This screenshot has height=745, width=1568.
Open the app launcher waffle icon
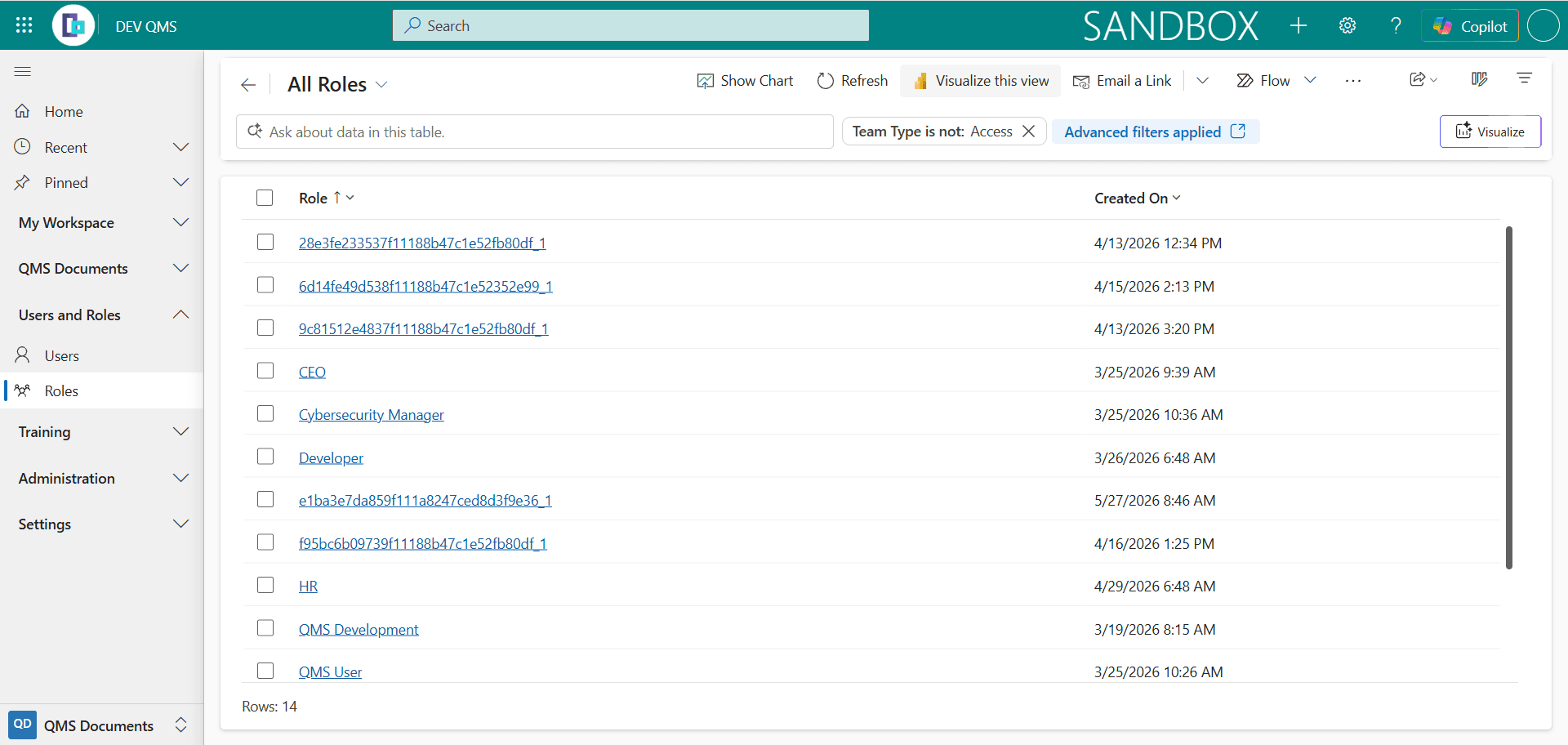point(24,25)
